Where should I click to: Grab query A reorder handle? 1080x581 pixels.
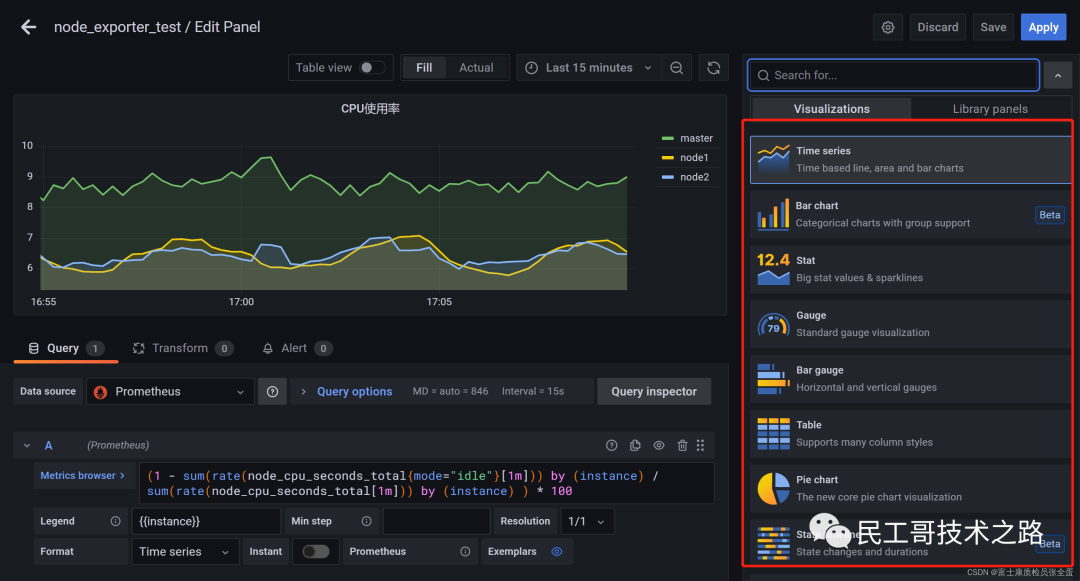700,445
